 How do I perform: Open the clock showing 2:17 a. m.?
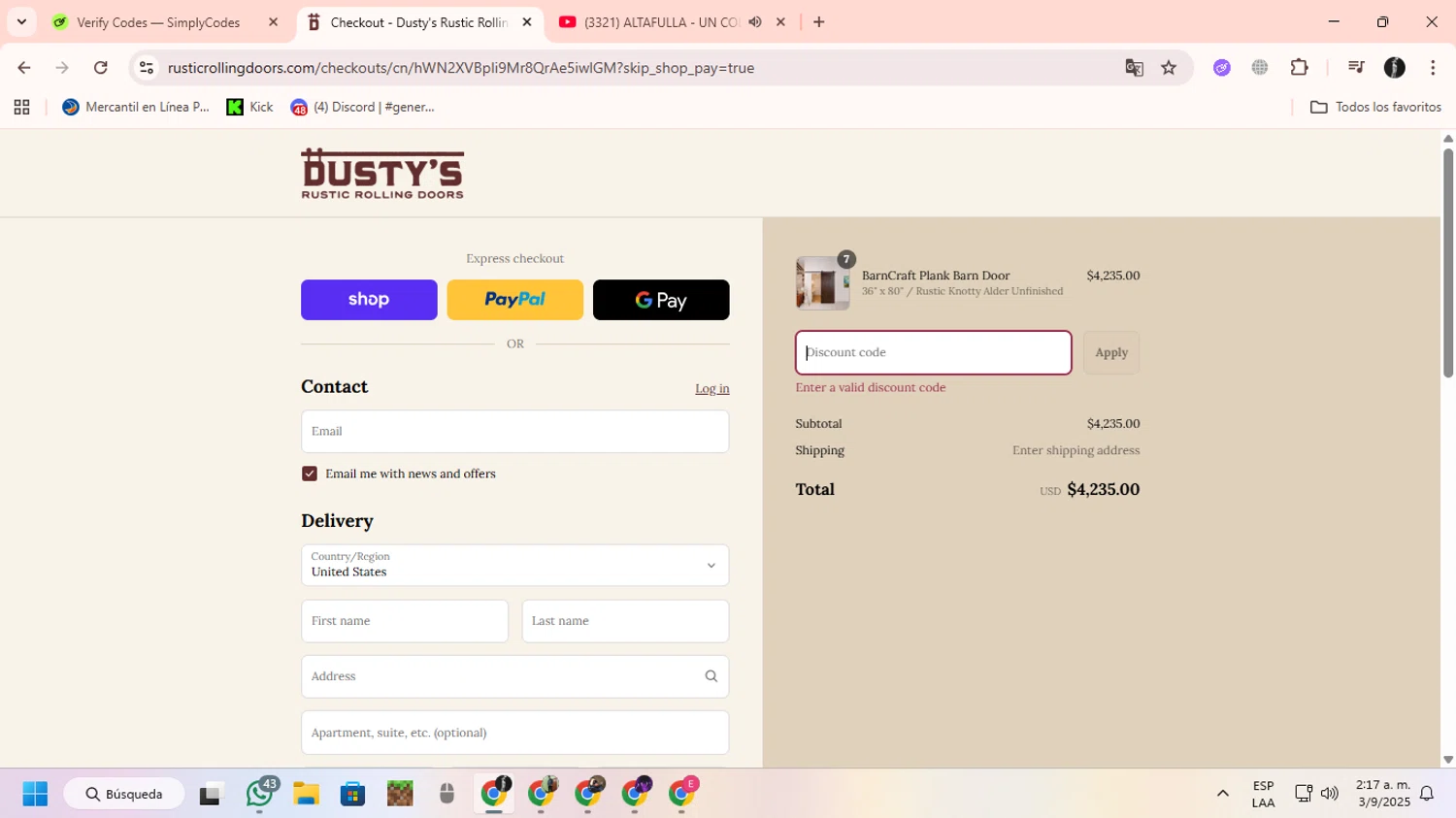tap(1383, 794)
